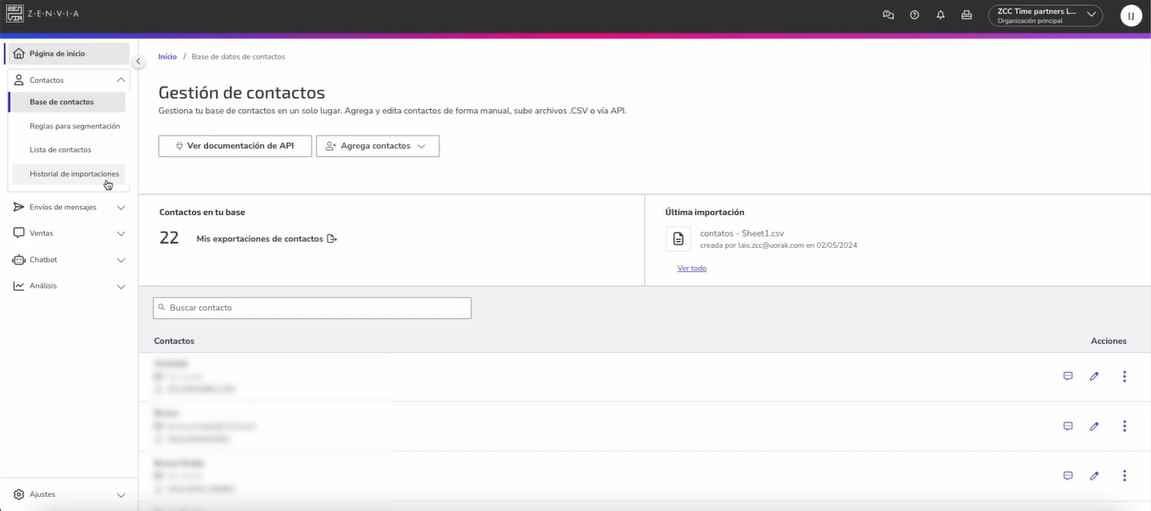Open Historial de importaciones

tap(69, 174)
